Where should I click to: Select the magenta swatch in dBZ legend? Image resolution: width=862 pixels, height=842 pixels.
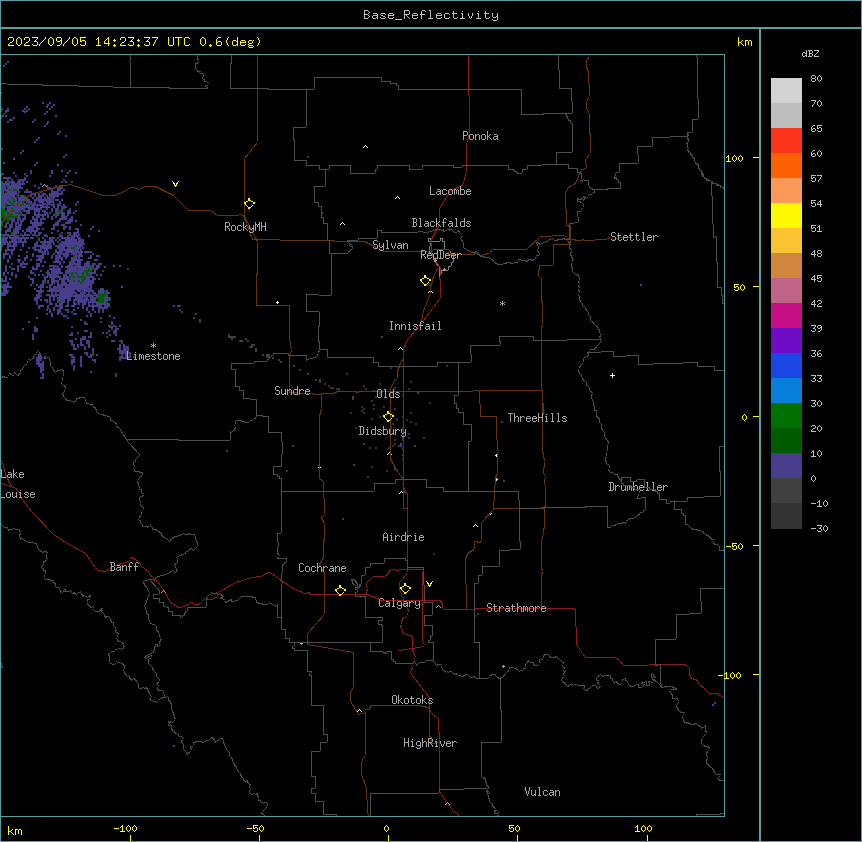(x=786, y=316)
